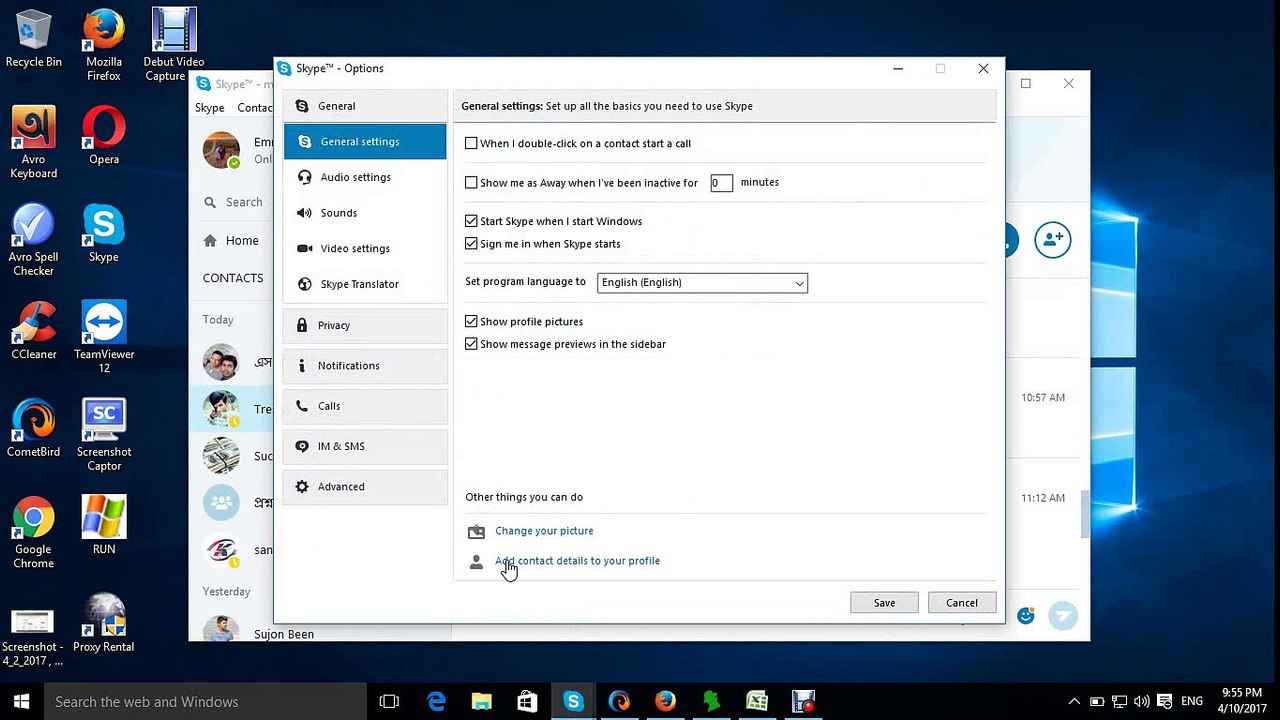Uncheck Start Skype when I start Windows
Image resolution: width=1280 pixels, height=720 pixels.
point(471,221)
